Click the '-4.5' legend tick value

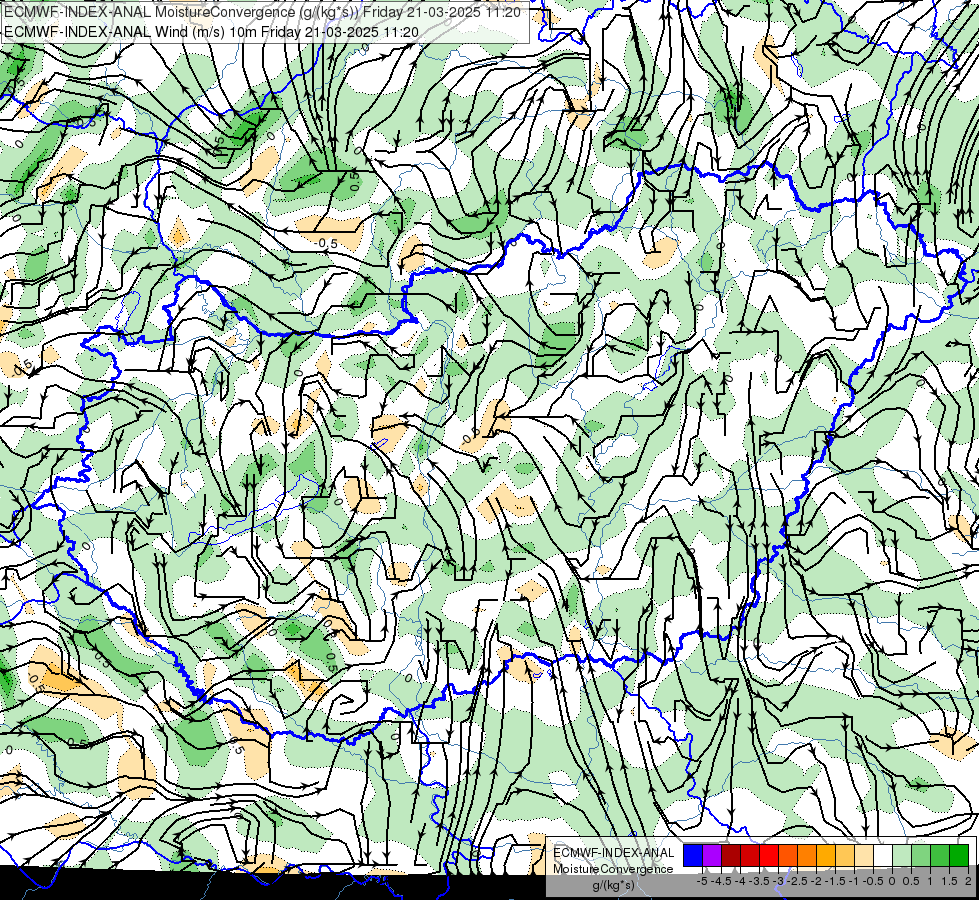[x=721, y=881]
